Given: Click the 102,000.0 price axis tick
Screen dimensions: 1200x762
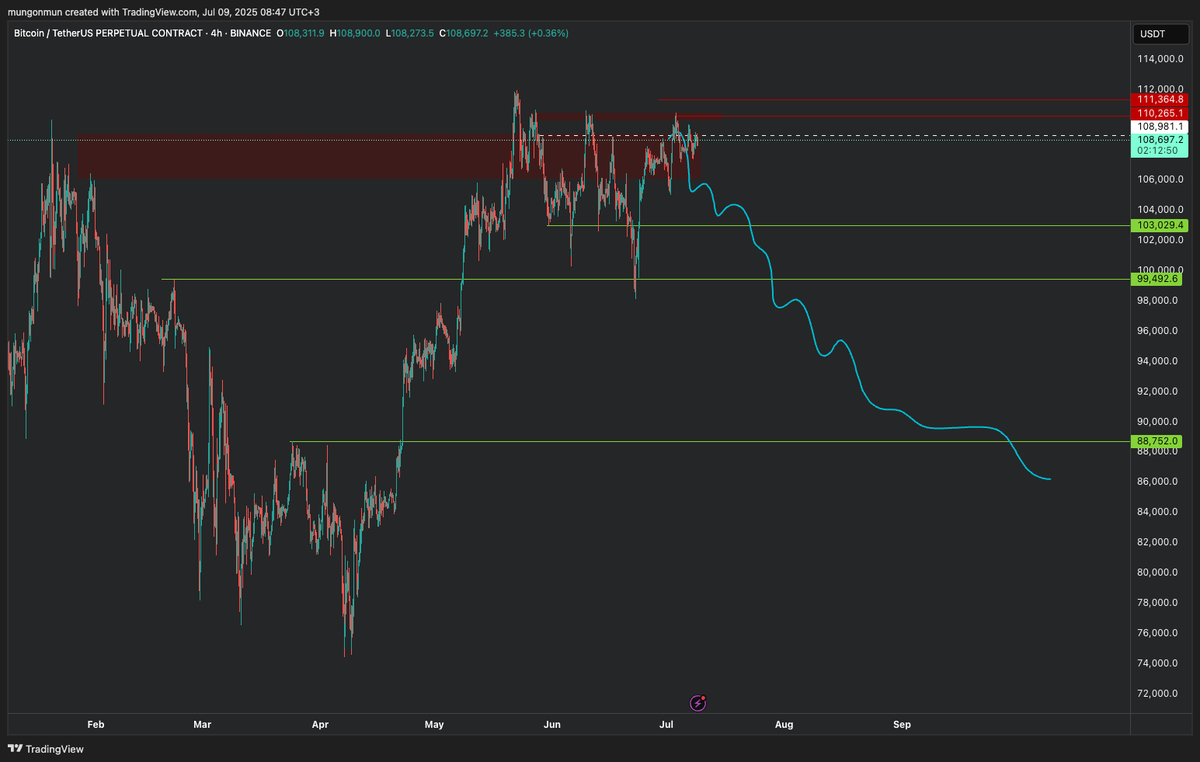Looking at the screenshot, I should point(1159,240).
